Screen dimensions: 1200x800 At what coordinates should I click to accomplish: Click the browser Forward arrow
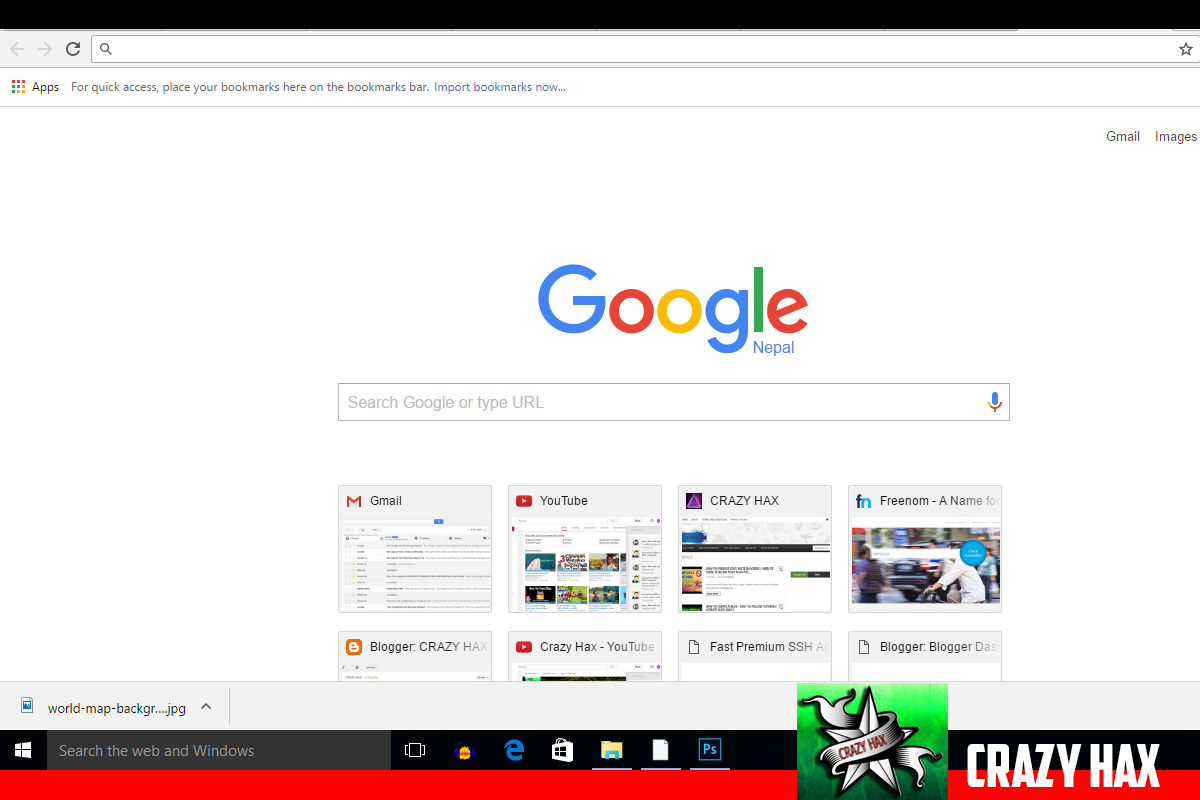[45, 49]
